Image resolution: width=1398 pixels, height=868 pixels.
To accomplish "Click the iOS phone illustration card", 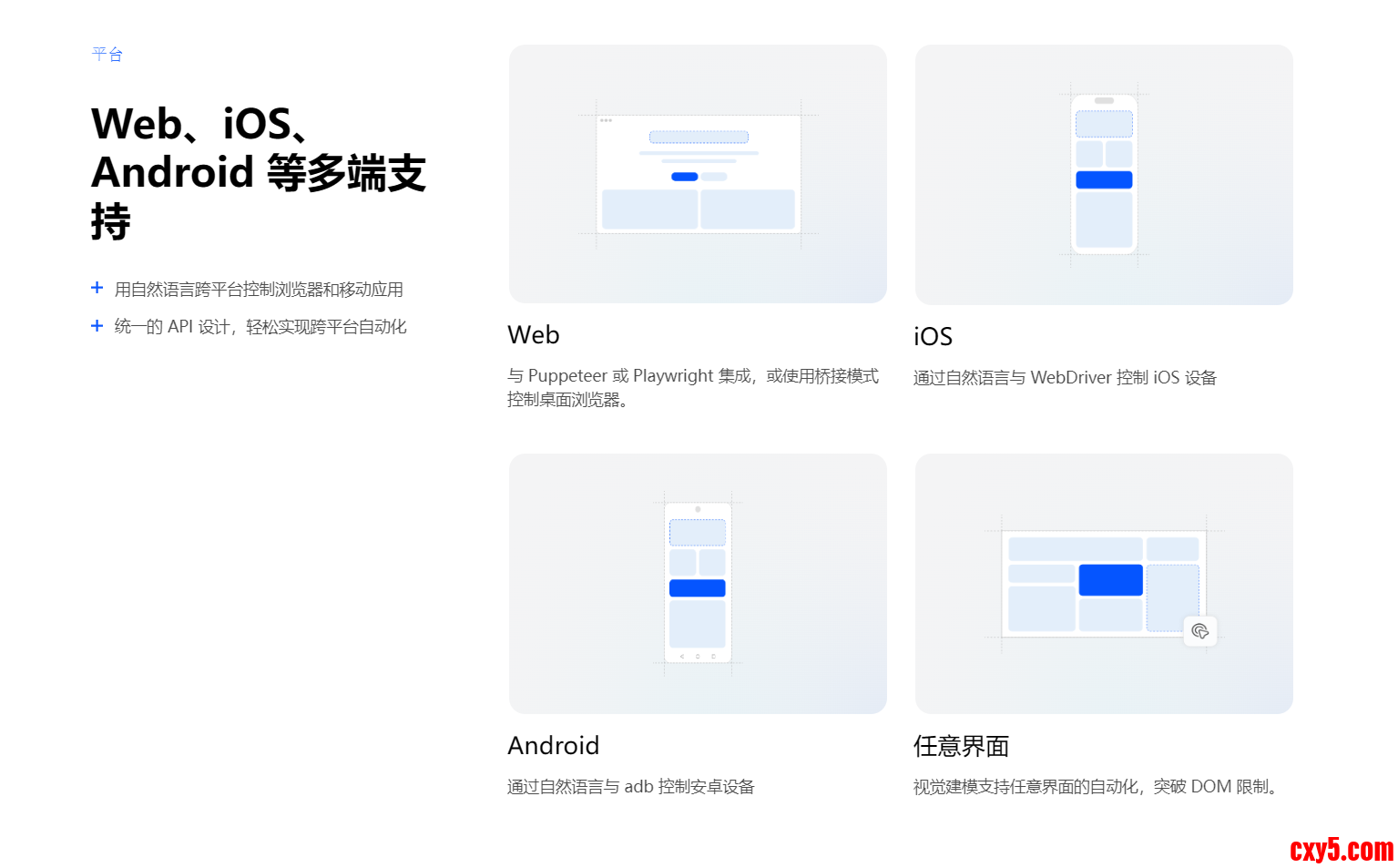I will click(1104, 175).
